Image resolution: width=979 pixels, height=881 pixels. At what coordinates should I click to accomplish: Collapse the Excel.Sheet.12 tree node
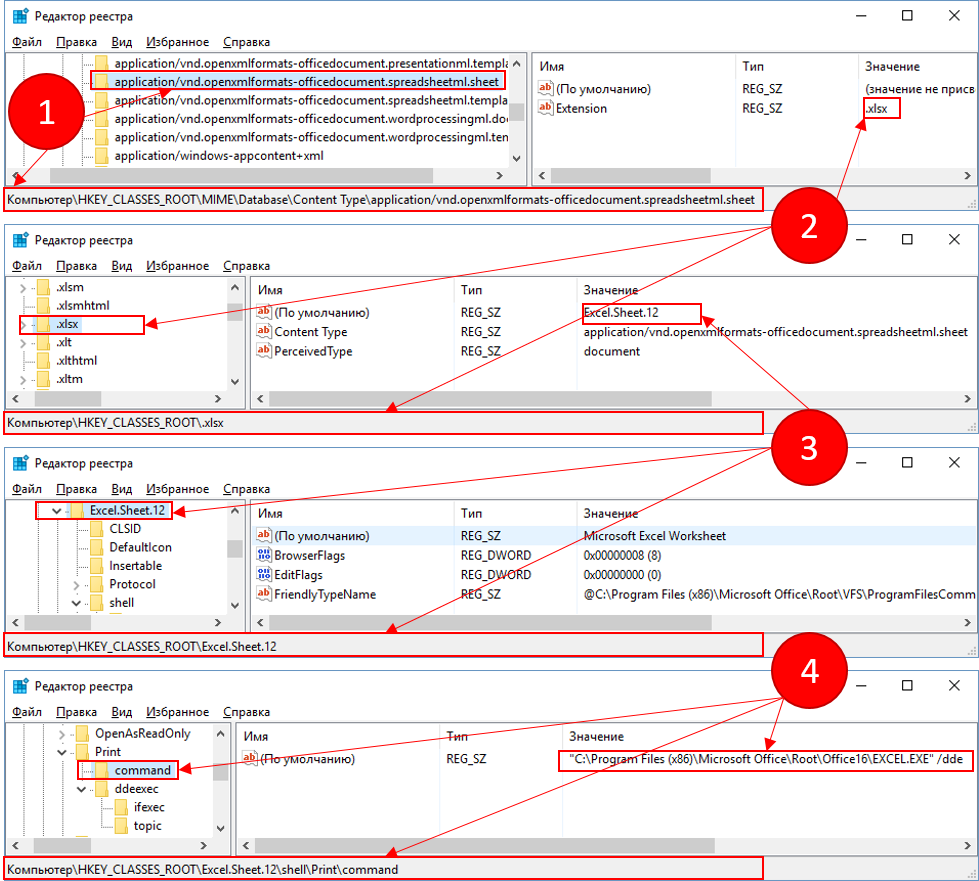(x=56, y=511)
